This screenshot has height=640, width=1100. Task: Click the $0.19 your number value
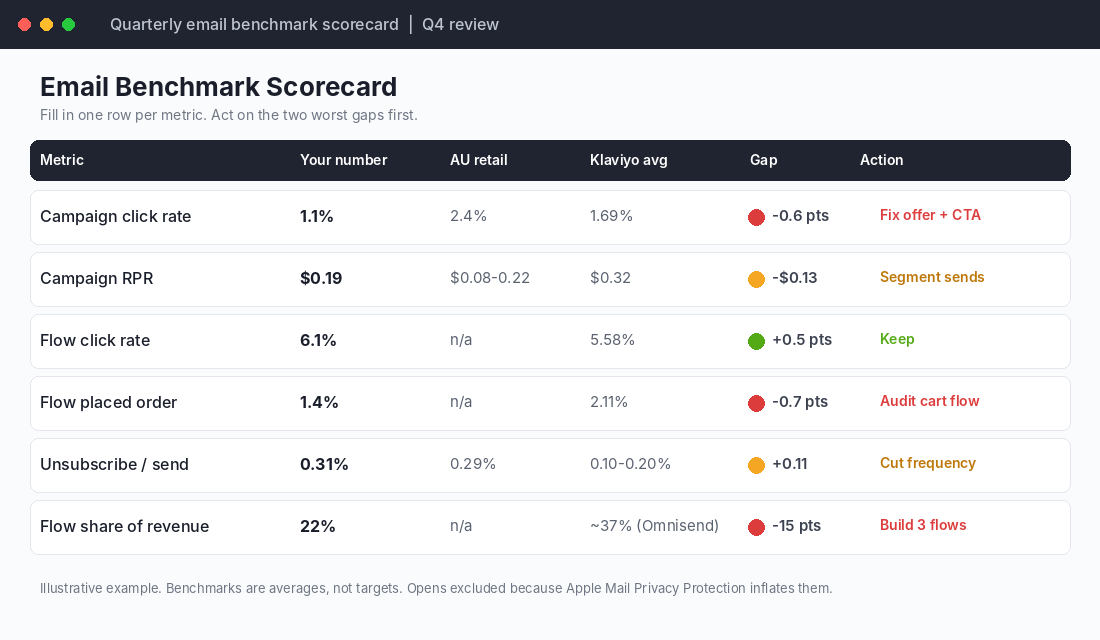321,279
